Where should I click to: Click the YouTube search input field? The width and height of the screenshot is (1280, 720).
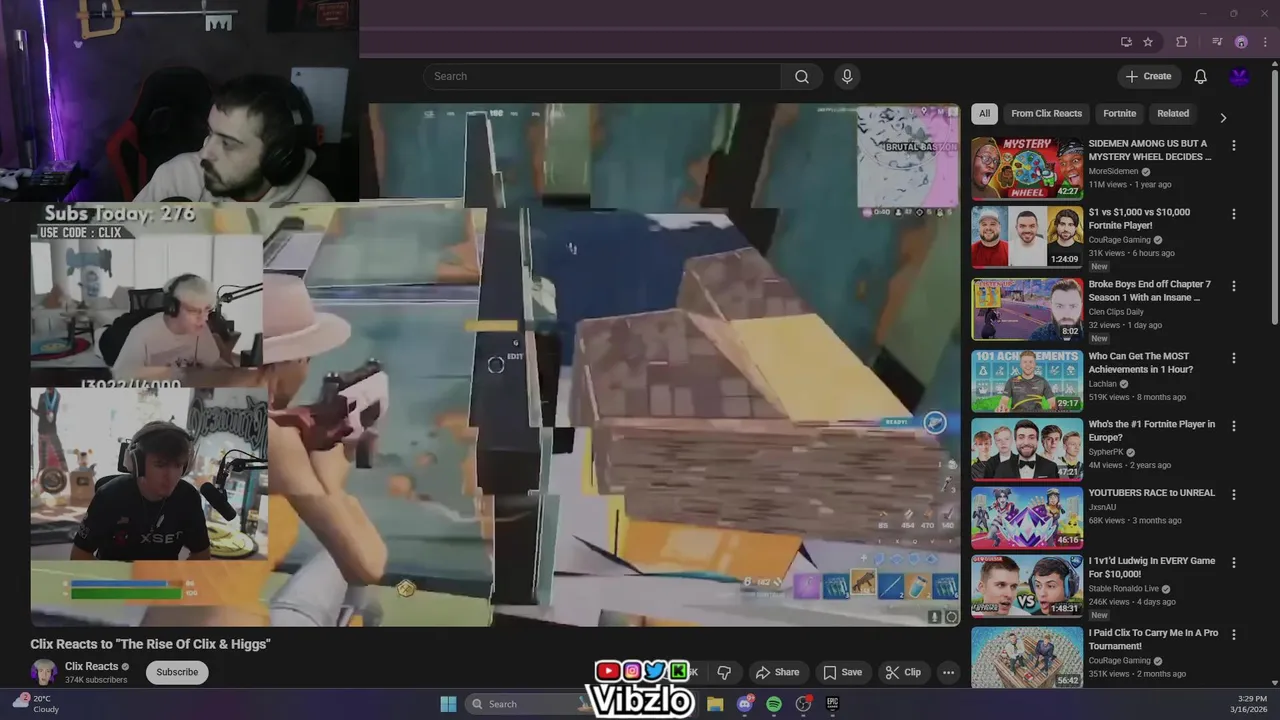[x=602, y=76]
